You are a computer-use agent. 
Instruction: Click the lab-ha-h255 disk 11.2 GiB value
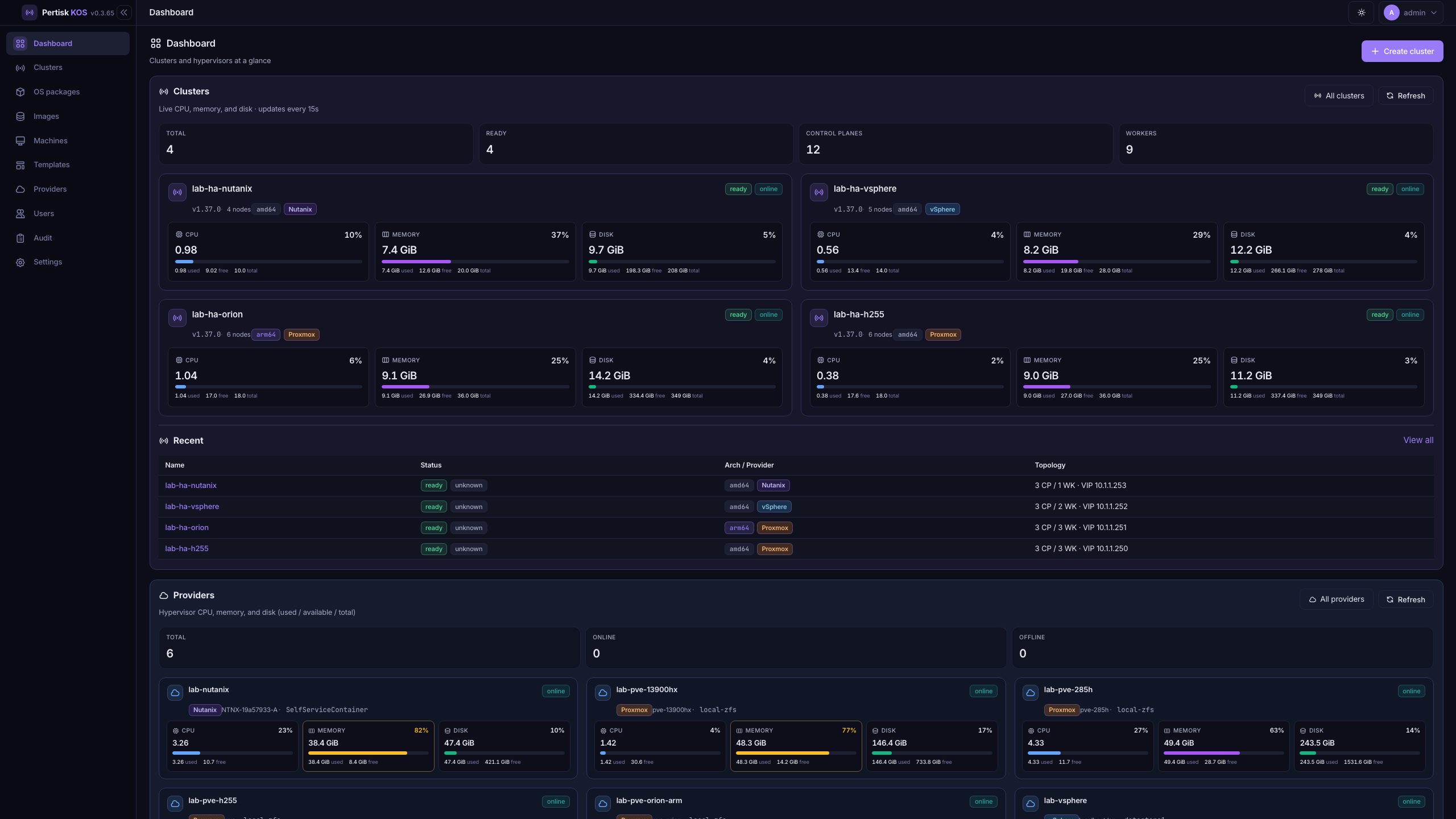tap(1251, 376)
